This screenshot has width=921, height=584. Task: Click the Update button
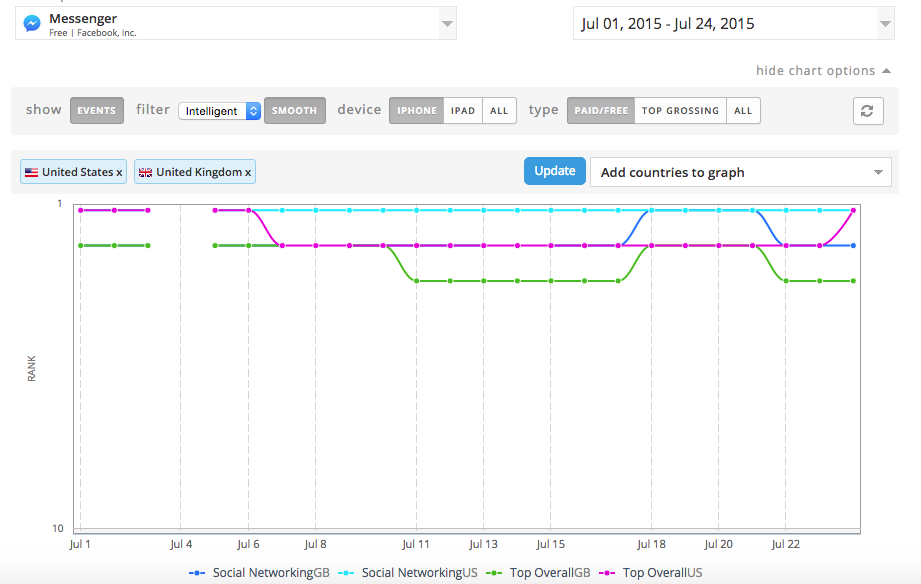pos(554,171)
